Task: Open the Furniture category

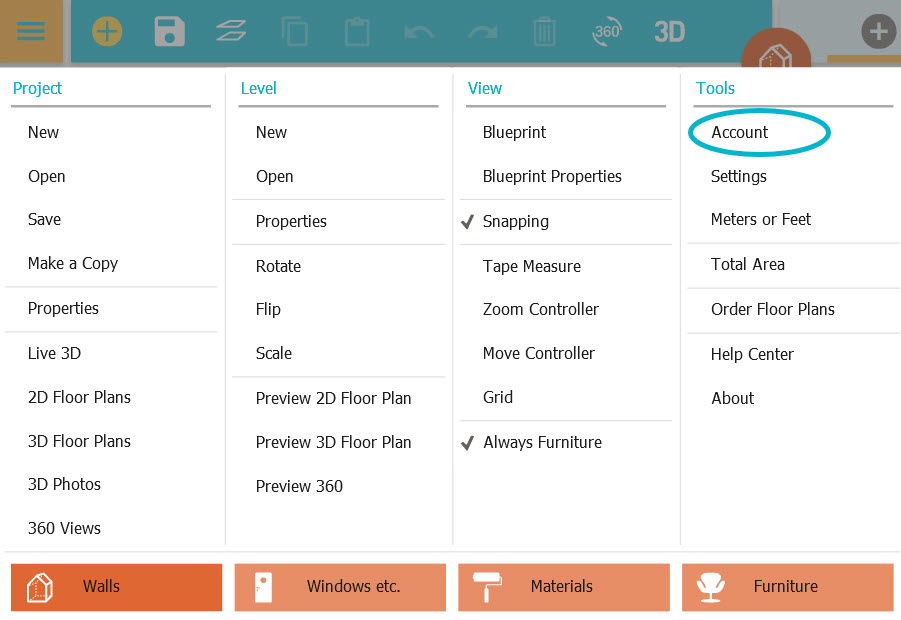Action: (787, 587)
